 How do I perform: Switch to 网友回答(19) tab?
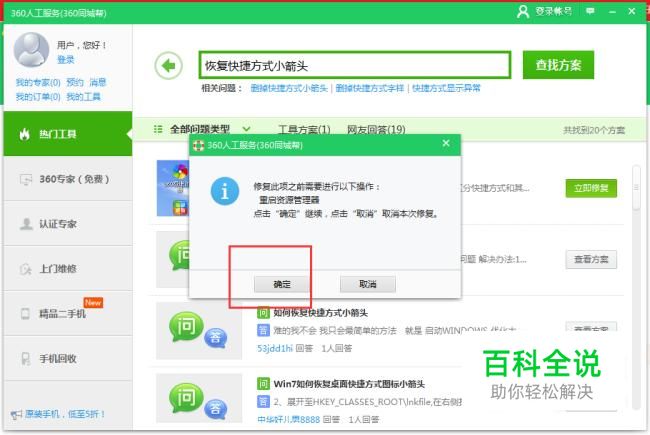point(376,130)
